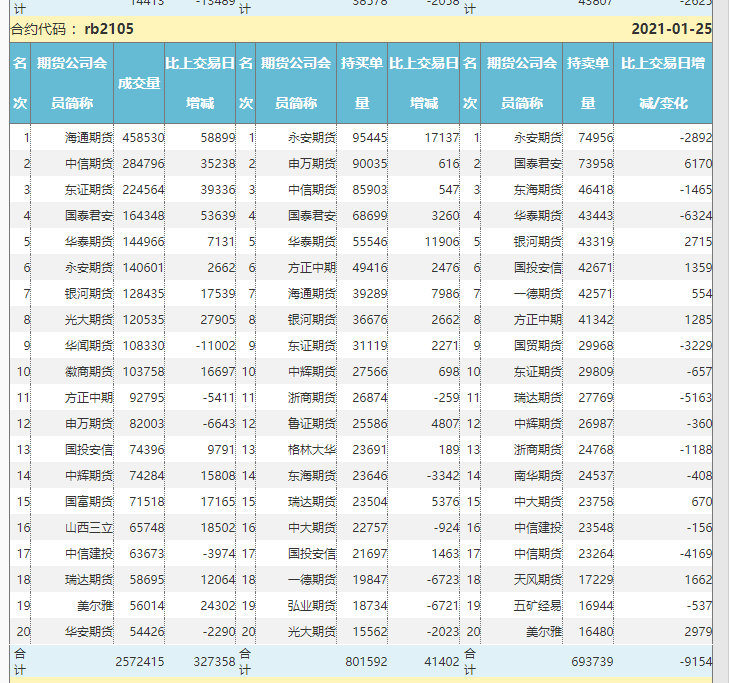Image resolution: width=730 pixels, height=683 pixels.
Task: Click the long position value 90035
Action: [370, 164]
